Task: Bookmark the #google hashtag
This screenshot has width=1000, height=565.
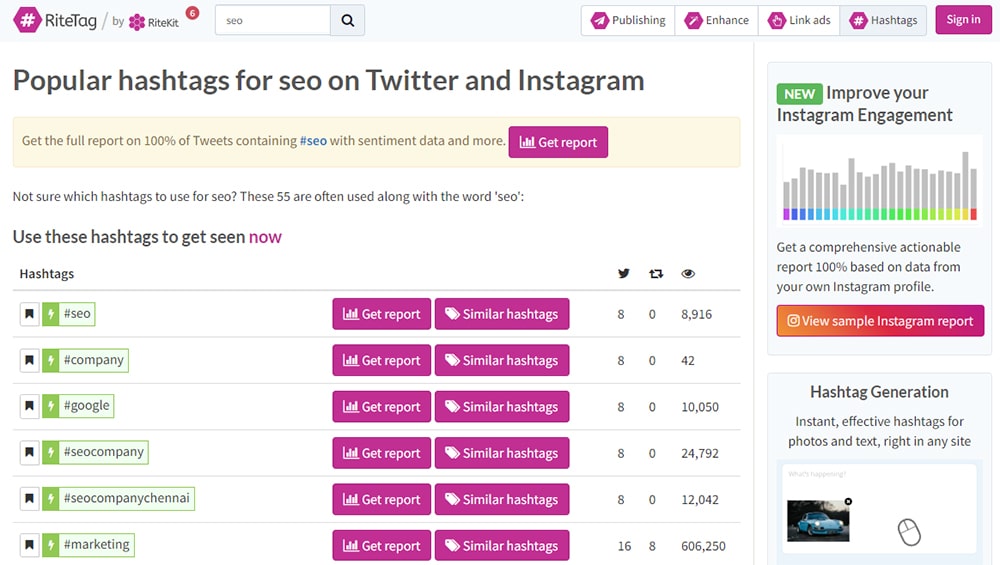Action: click(29, 406)
